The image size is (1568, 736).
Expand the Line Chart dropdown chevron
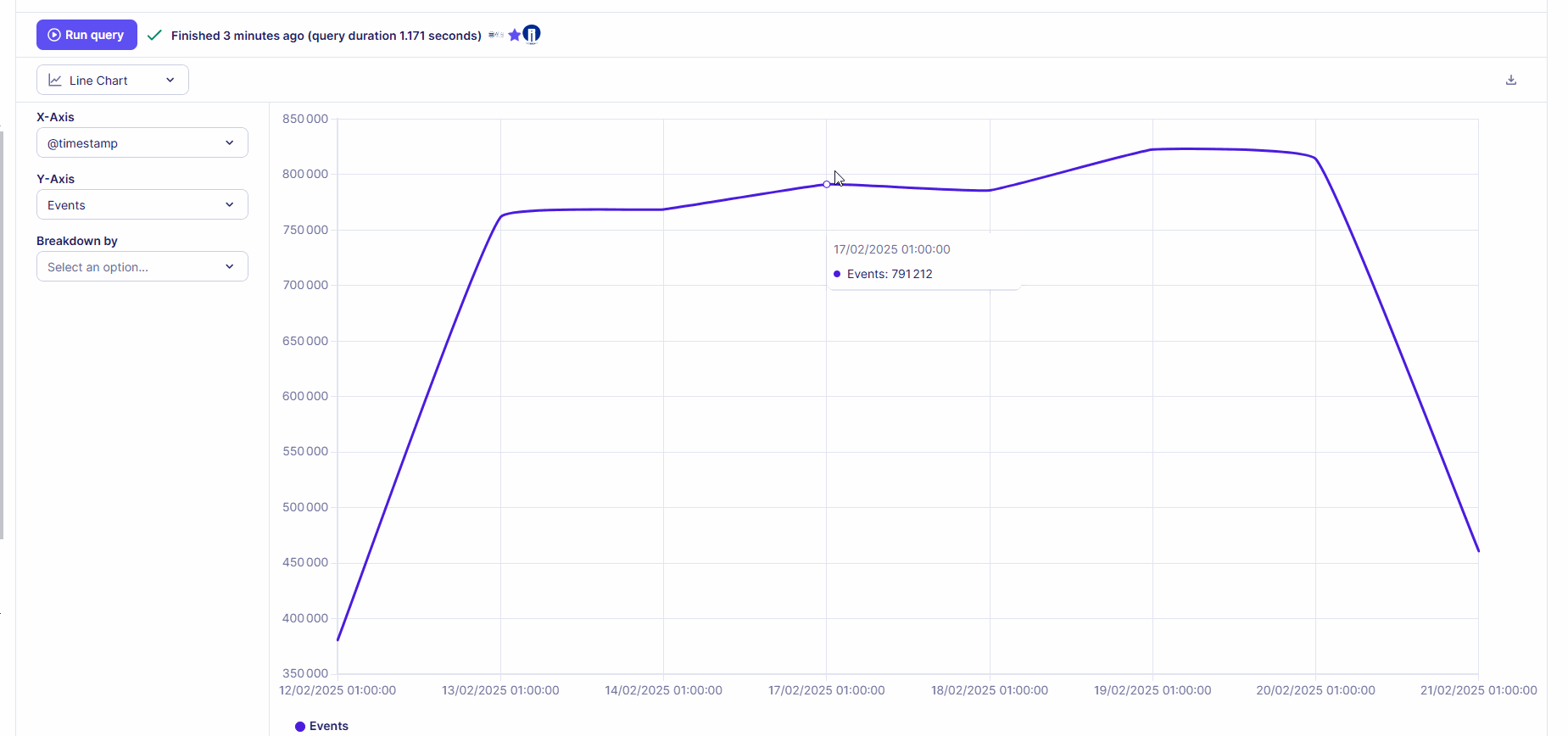[170, 81]
